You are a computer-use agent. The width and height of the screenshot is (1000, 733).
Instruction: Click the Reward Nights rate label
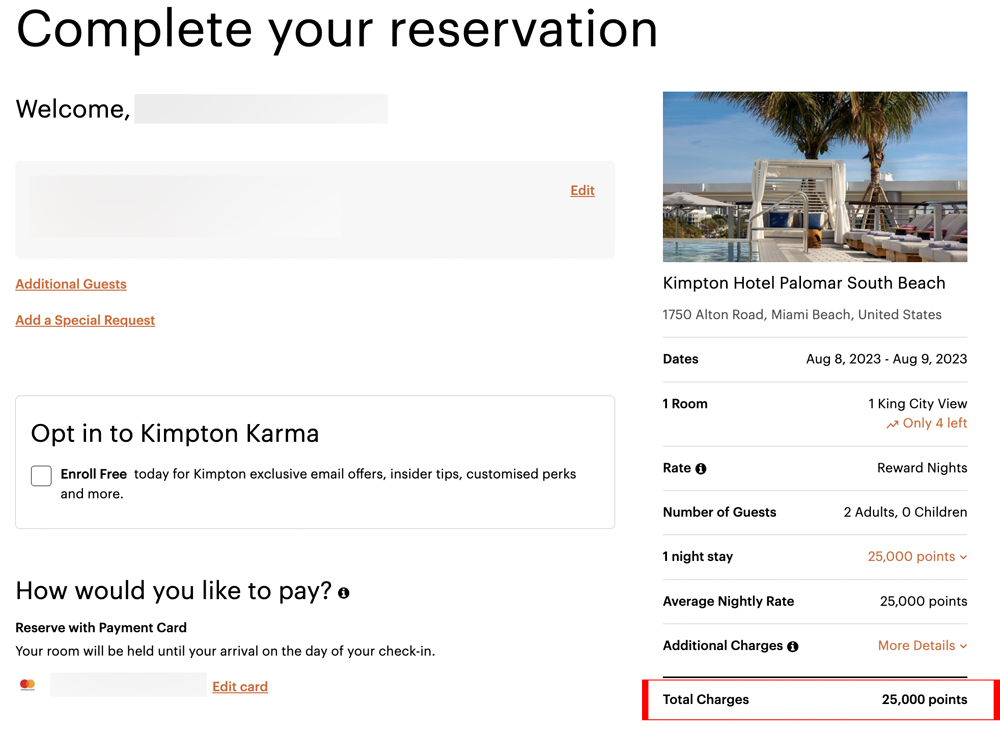pos(921,467)
